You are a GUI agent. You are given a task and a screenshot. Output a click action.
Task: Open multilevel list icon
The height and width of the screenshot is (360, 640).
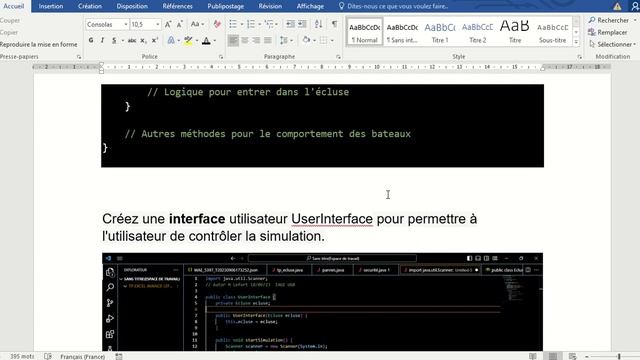point(269,24)
